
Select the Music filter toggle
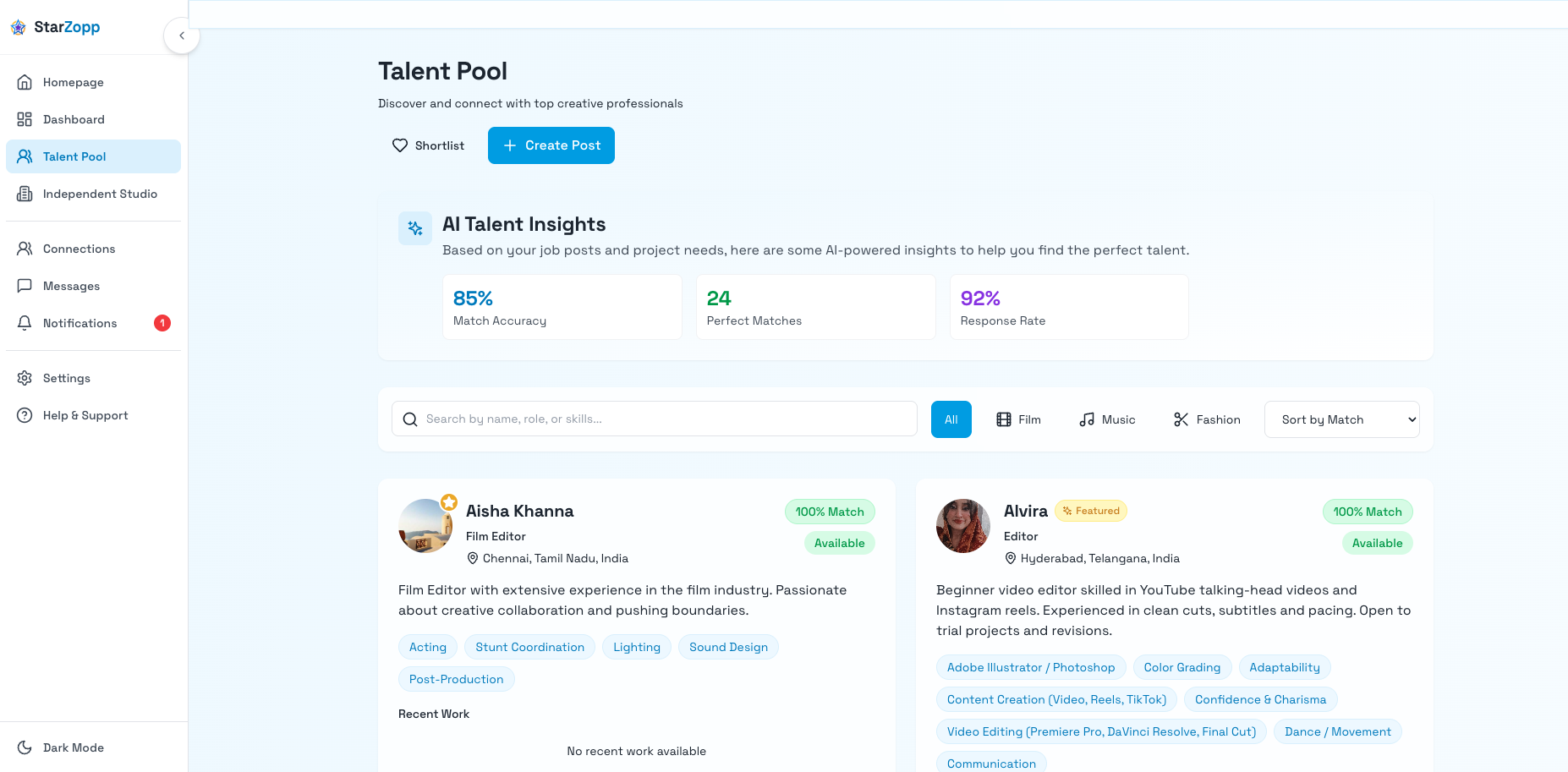pyautogui.click(x=1106, y=419)
